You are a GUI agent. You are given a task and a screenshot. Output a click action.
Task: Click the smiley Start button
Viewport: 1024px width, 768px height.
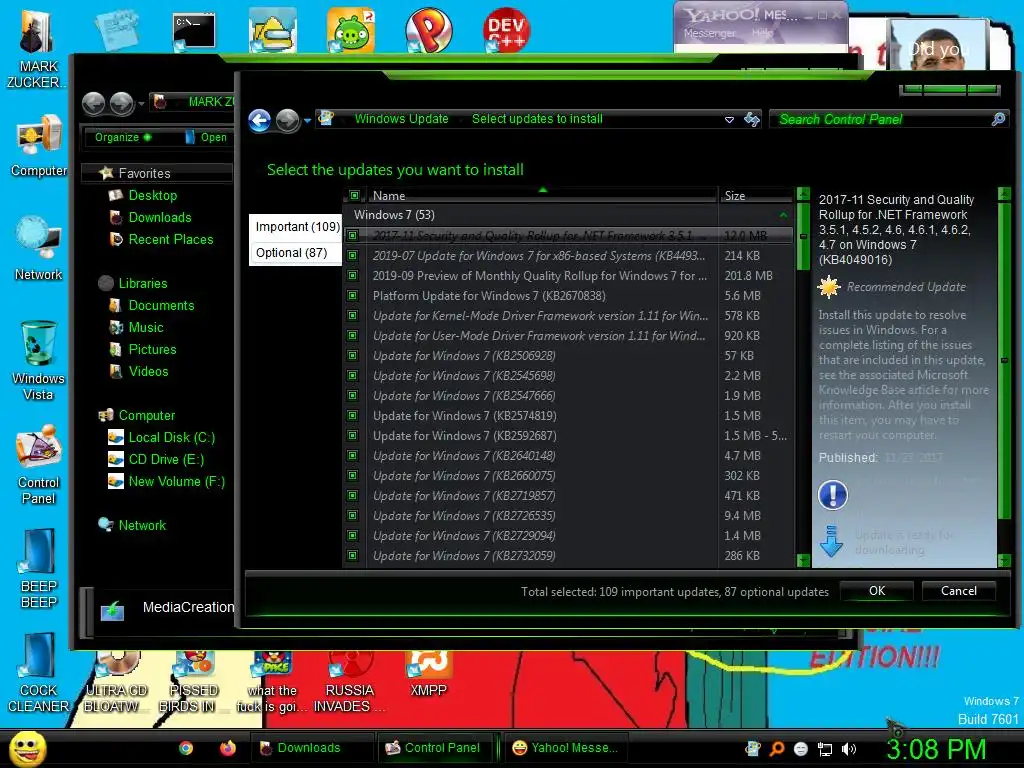point(27,749)
